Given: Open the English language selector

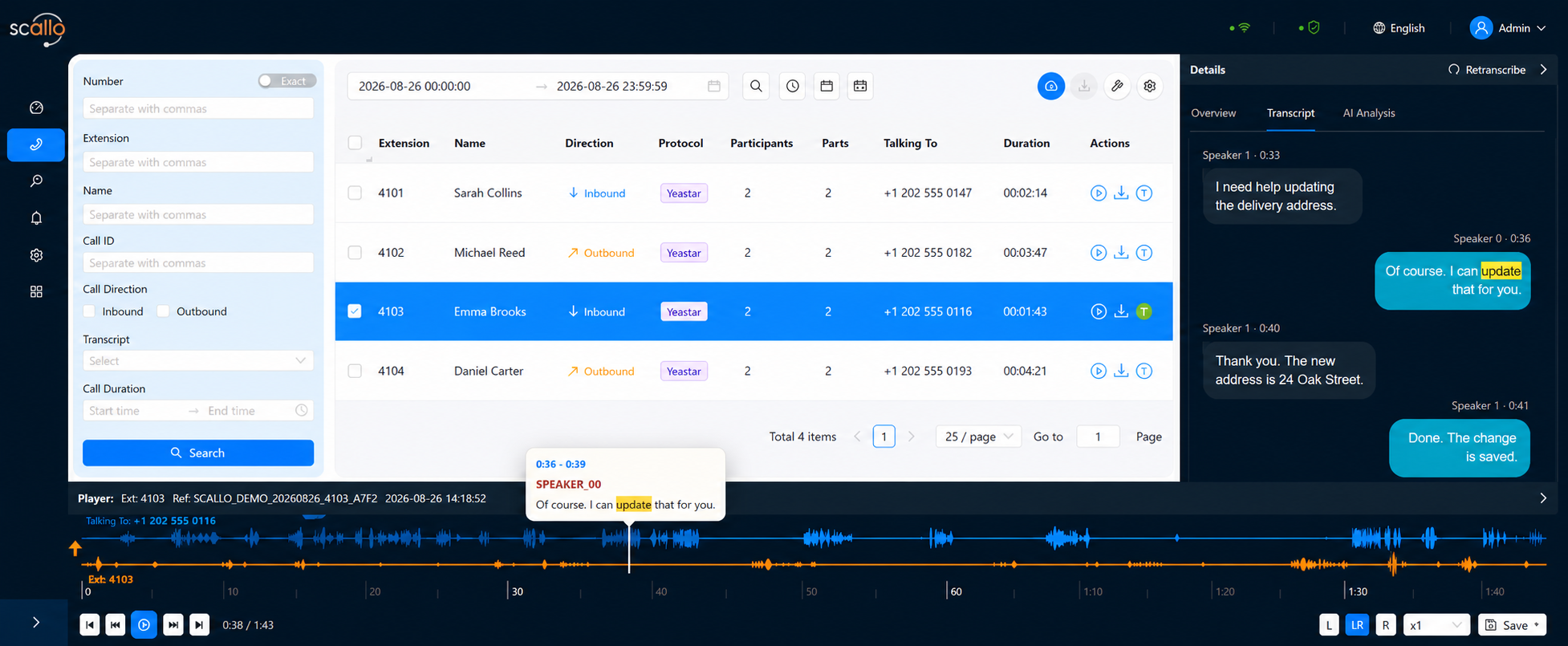Looking at the screenshot, I should [x=1399, y=28].
